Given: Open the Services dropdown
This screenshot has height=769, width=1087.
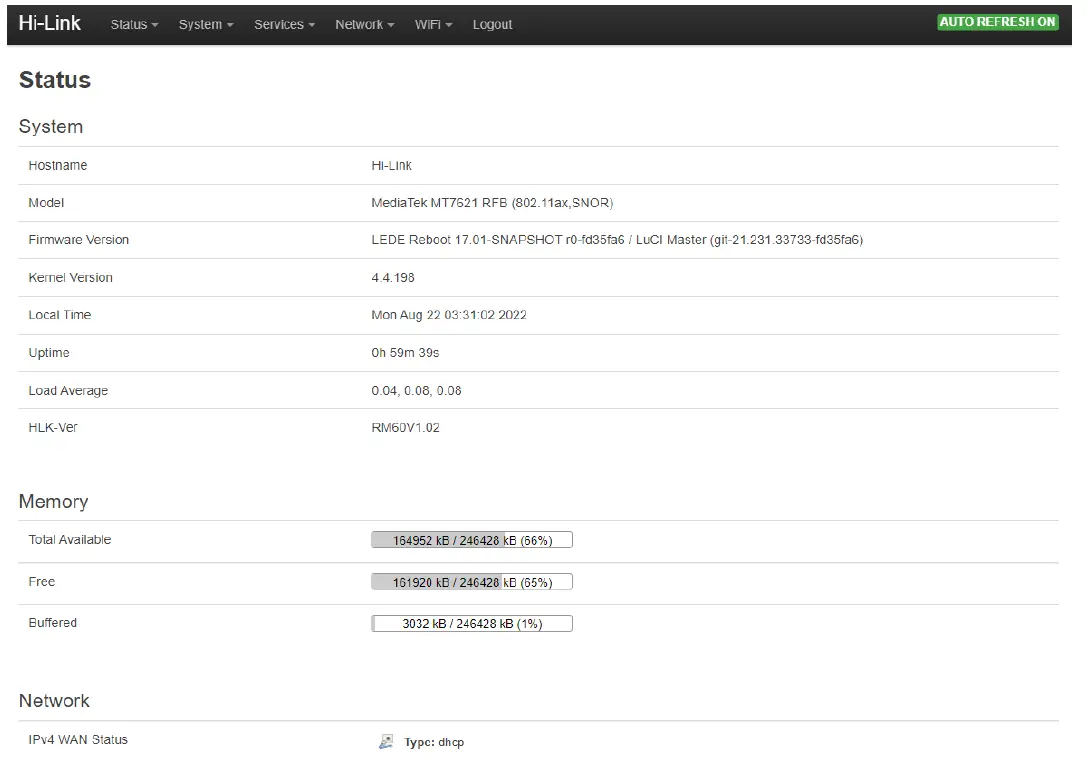Looking at the screenshot, I should tap(284, 24).
